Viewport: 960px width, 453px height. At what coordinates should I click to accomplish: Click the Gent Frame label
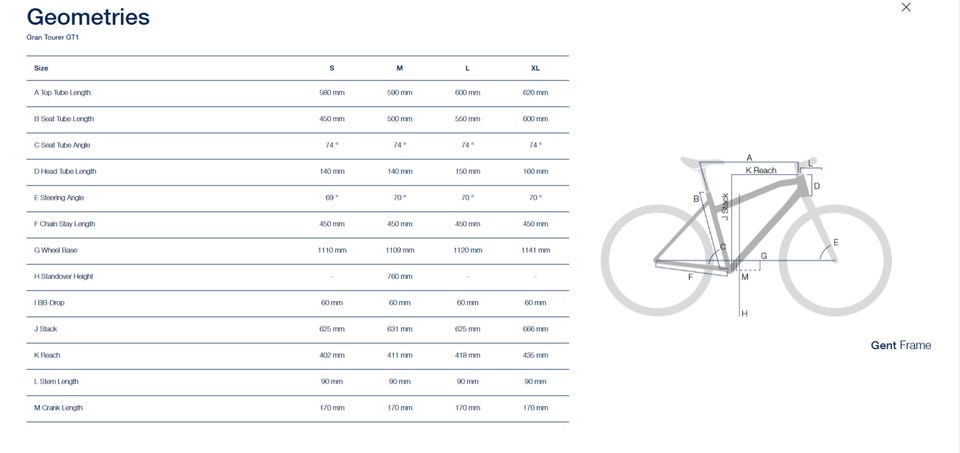(x=901, y=345)
